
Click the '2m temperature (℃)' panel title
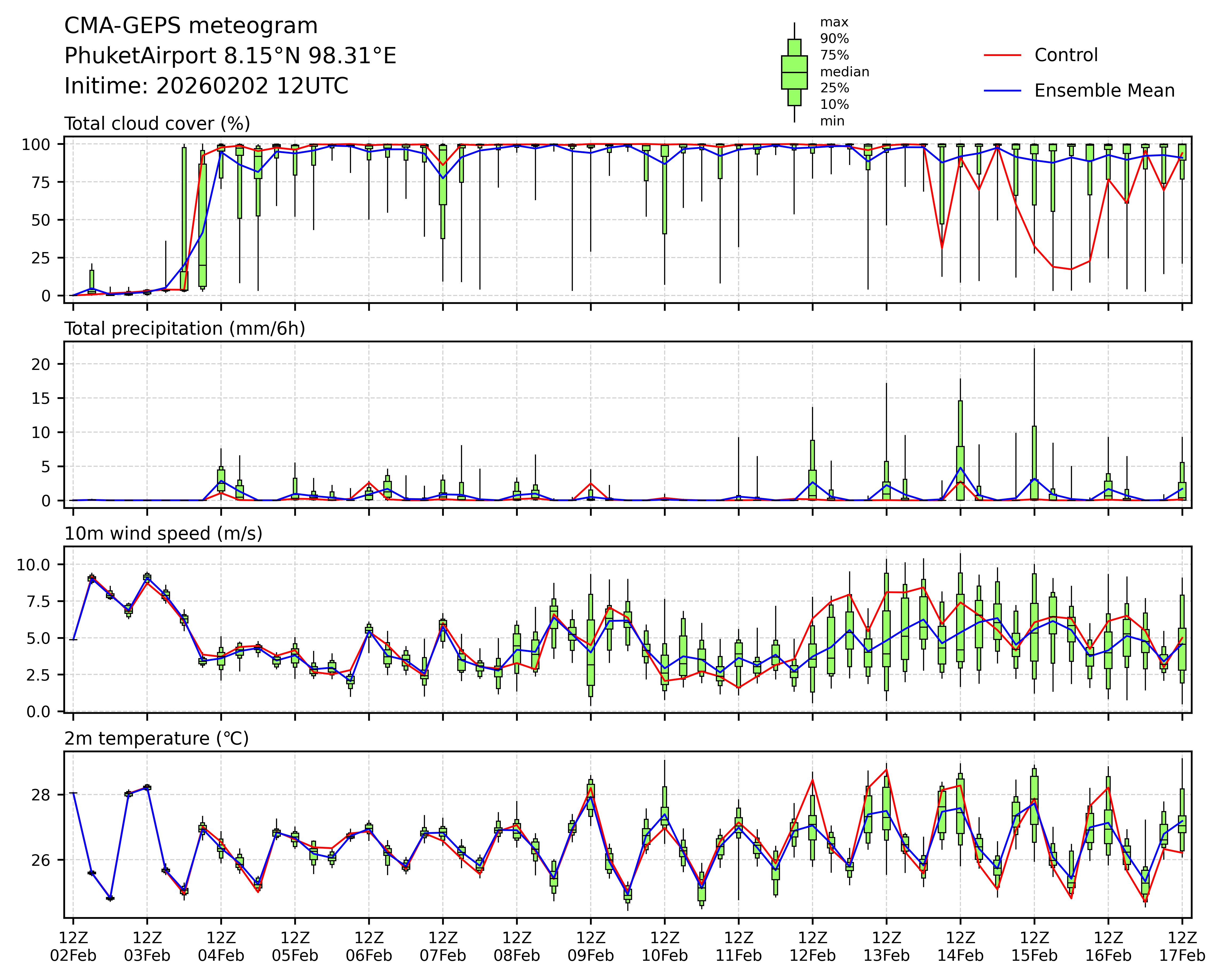[156, 738]
